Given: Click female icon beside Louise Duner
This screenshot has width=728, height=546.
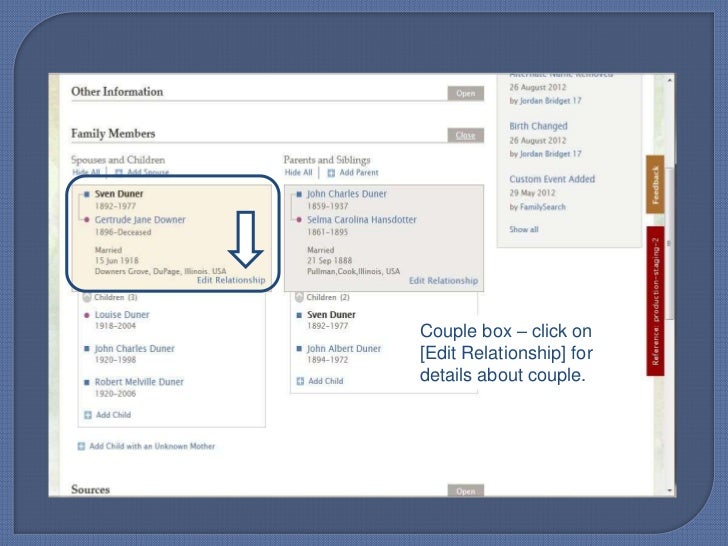Looking at the screenshot, I should tap(86, 315).
